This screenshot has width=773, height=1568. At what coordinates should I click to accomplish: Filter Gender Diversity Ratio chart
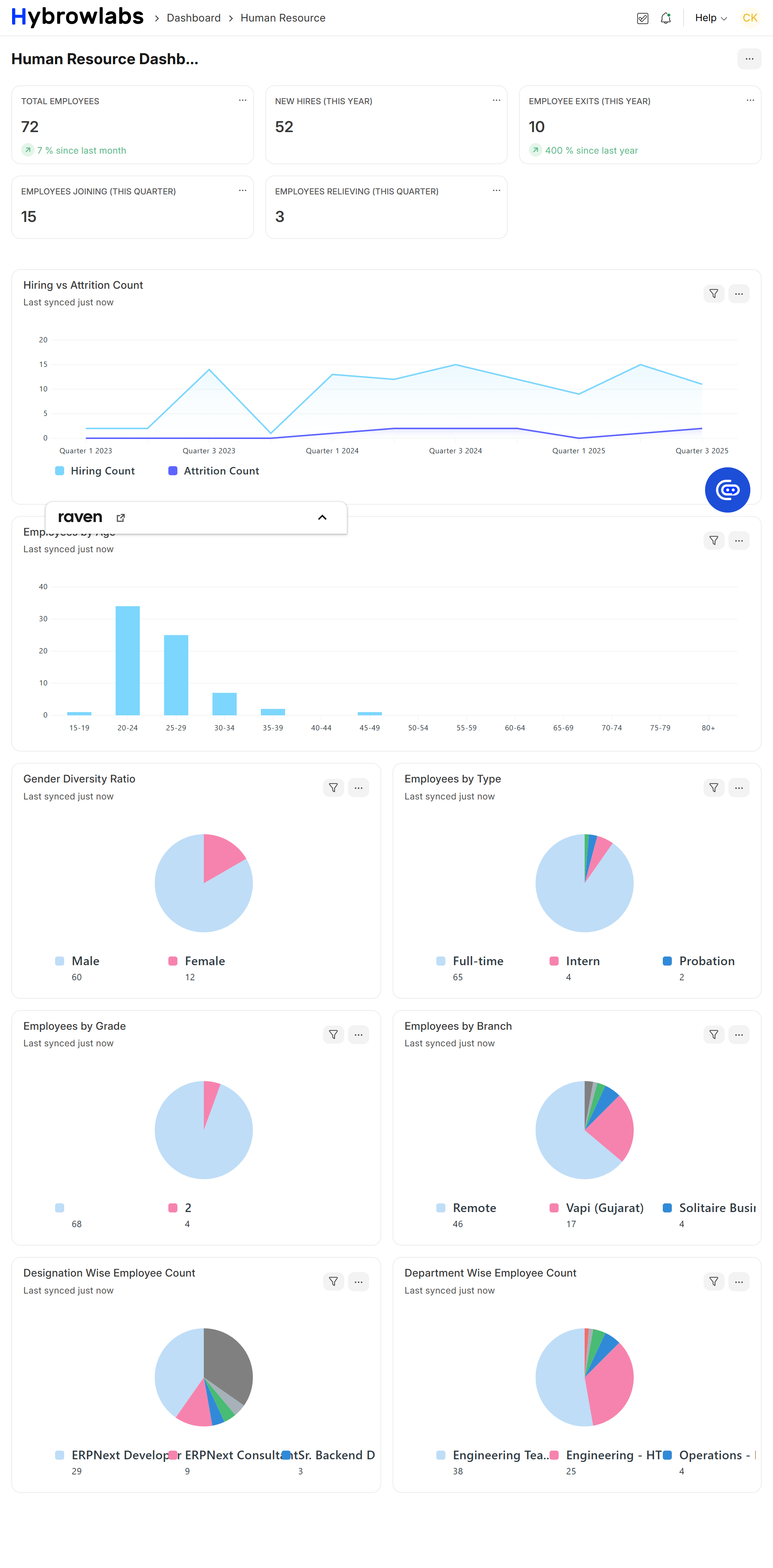pyautogui.click(x=334, y=788)
